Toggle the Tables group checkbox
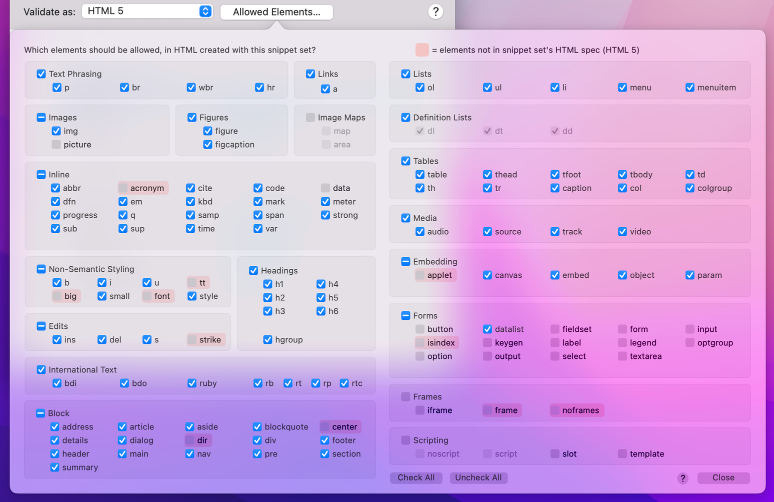 406,161
